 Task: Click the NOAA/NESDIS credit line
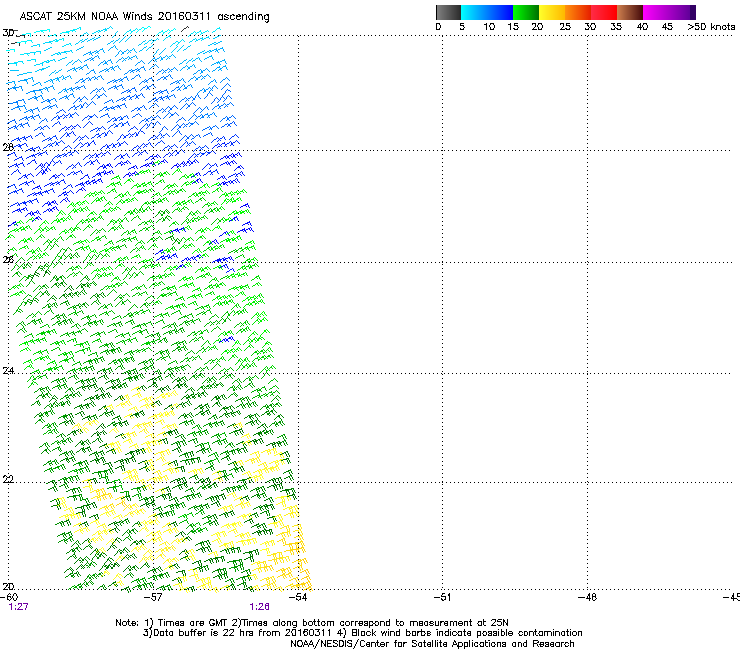pos(432,644)
